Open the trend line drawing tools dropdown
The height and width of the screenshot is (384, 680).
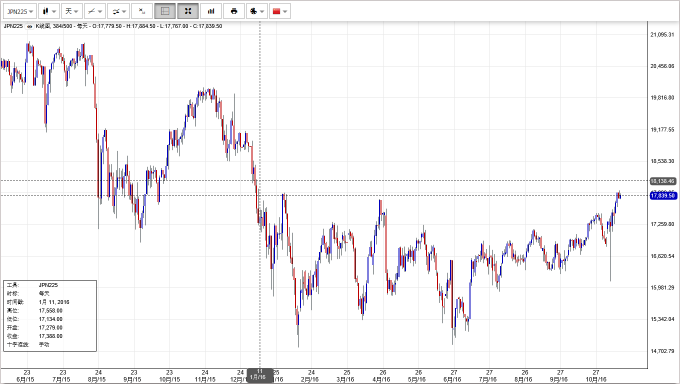pyautogui.click(x=95, y=11)
